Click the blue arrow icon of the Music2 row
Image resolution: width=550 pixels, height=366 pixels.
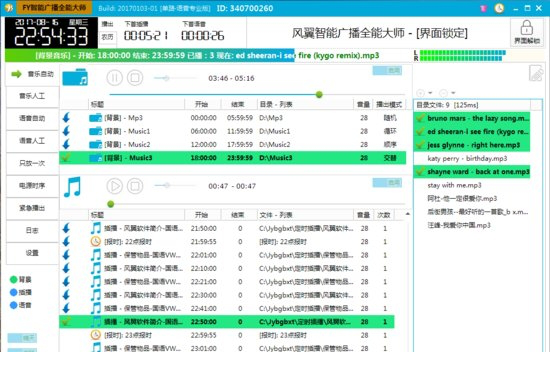click(x=66, y=144)
